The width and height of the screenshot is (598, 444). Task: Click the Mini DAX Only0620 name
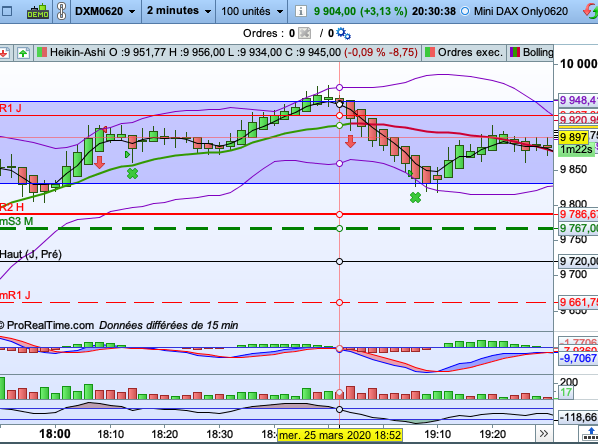coord(521,11)
